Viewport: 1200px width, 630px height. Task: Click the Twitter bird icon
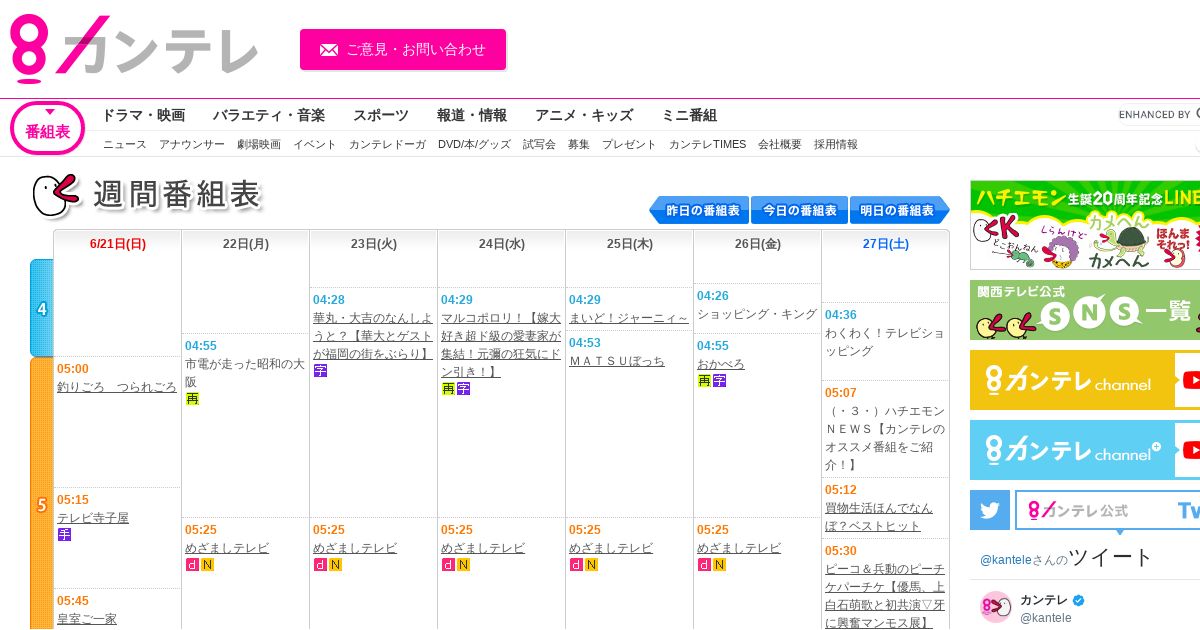point(990,510)
